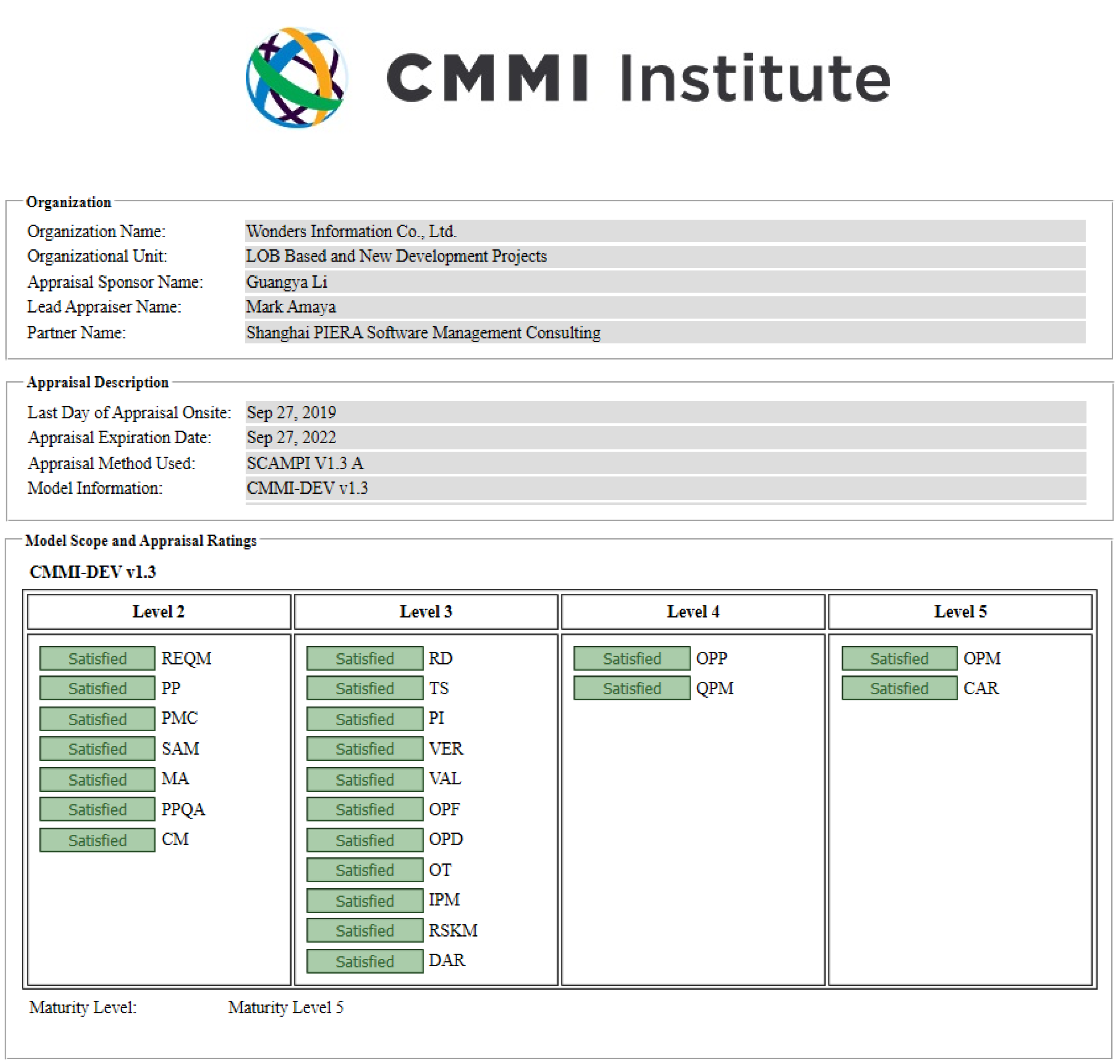Click the Satisfied badge for MA
The height and width of the screenshot is (1064, 1120).
(x=97, y=779)
